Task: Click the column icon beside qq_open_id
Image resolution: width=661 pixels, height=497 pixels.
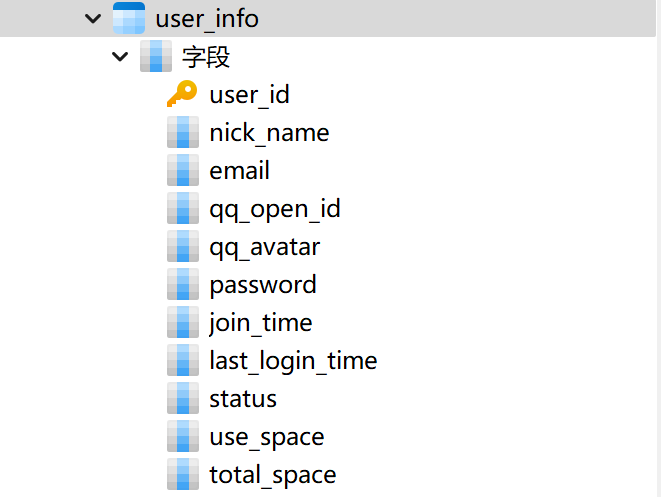Action: click(x=183, y=208)
